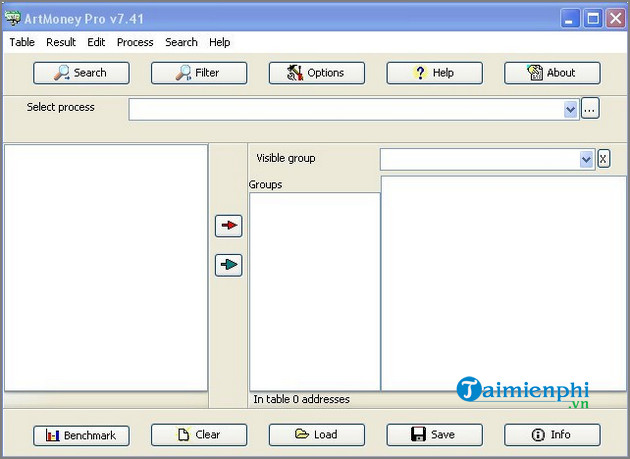Click the ellipsis button beside Select process
Screen dimensions: 630x459
pos(589,109)
